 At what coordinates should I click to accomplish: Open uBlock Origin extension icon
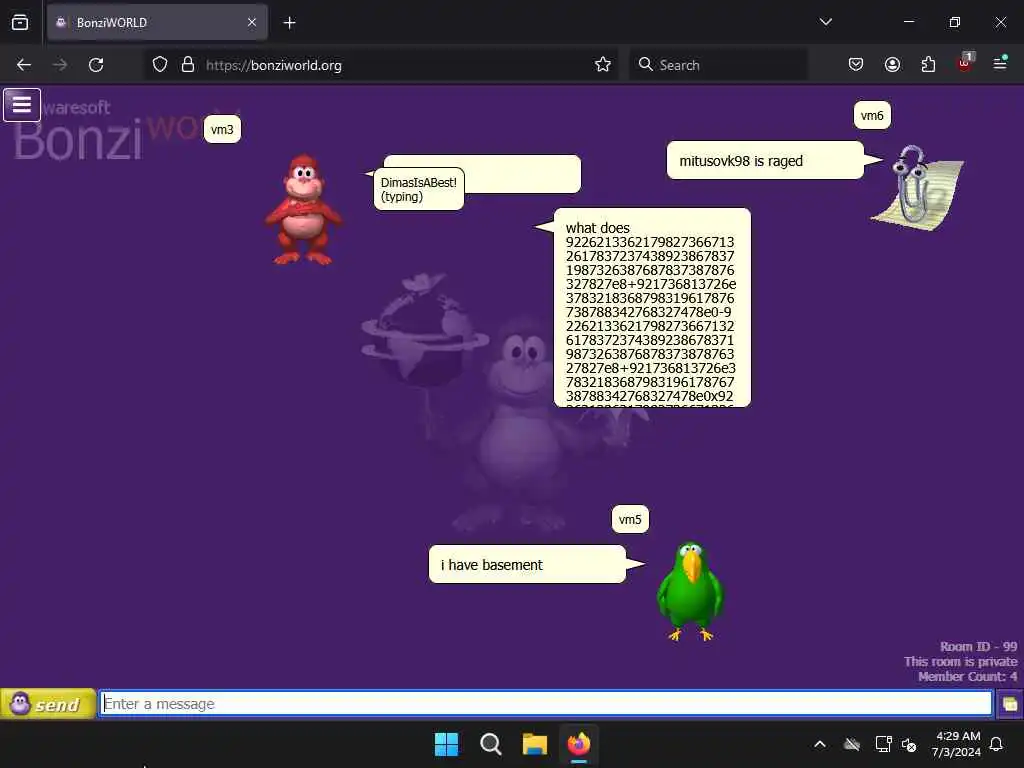(965, 63)
